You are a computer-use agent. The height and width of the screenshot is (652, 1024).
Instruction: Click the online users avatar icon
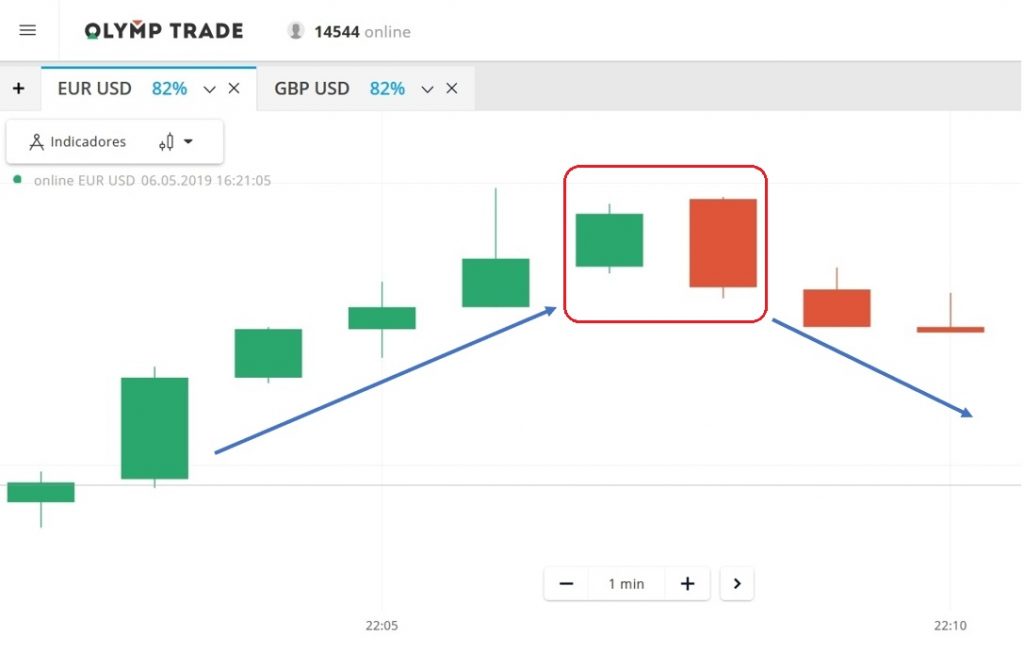pyautogui.click(x=295, y=31)
